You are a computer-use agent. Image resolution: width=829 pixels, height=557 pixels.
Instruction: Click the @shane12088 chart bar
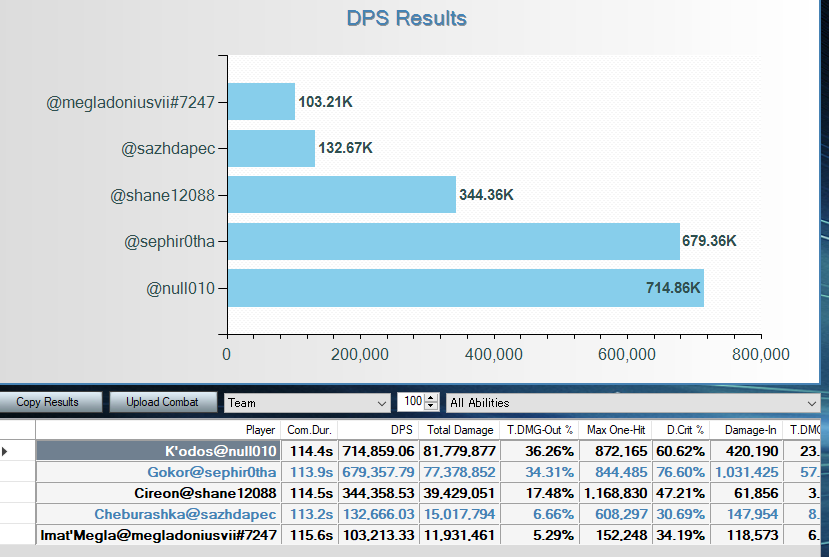pyautogui.click(x=341, y=195)
